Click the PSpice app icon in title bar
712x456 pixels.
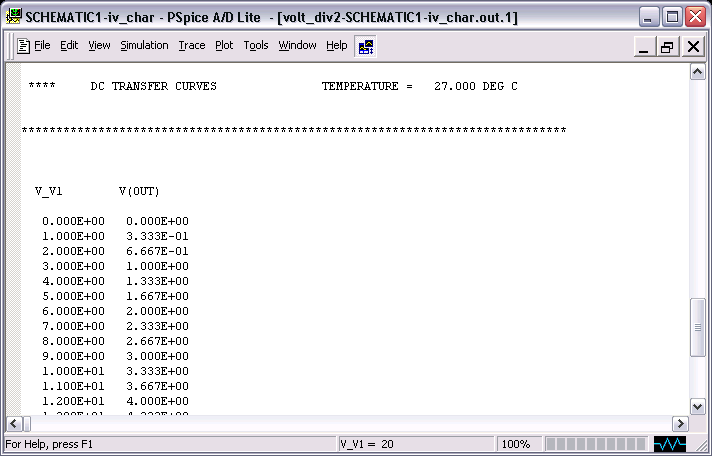tap(14, 17)
